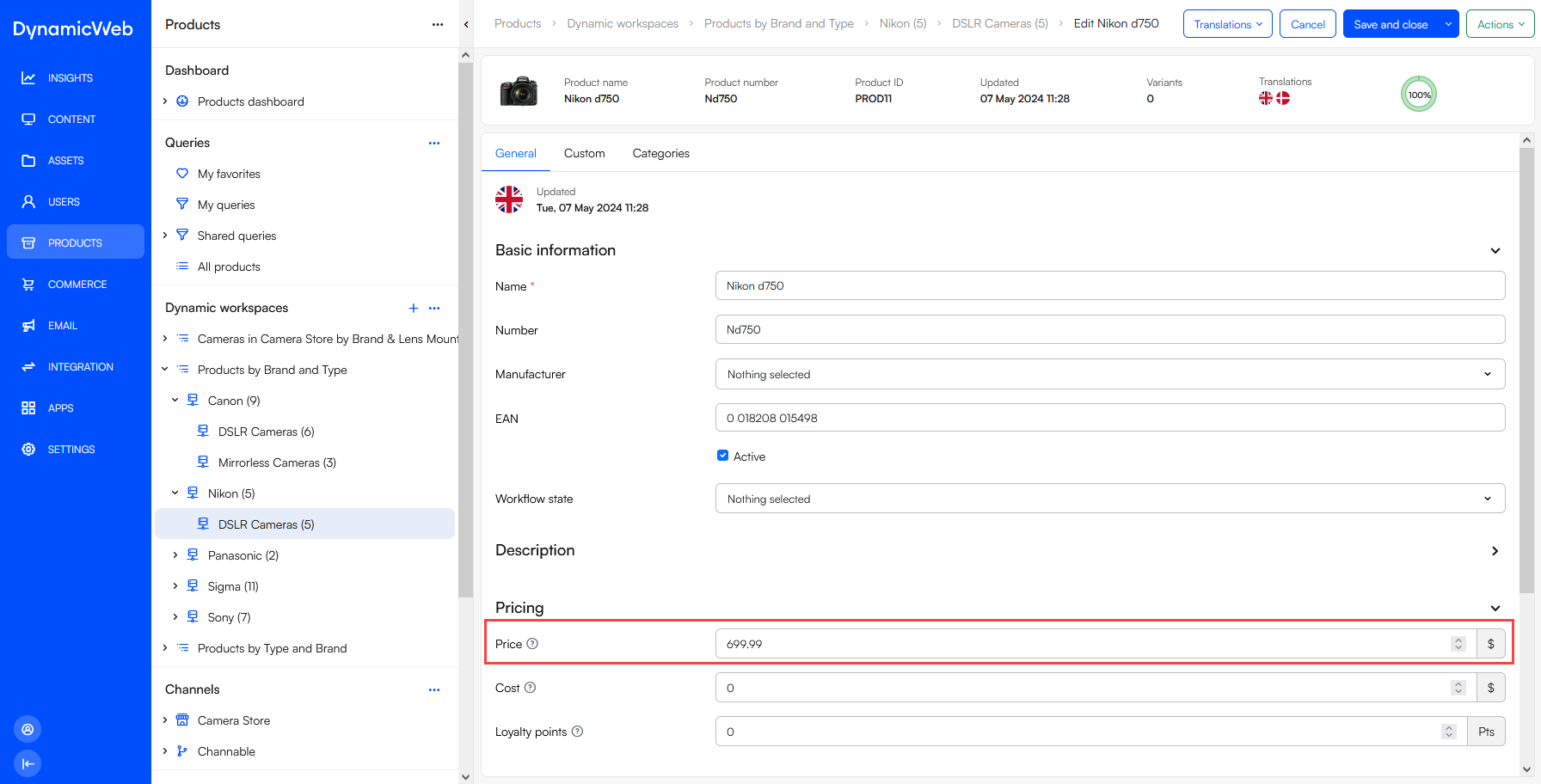Open the Users person icon
This screenshot has height=784, width=1541.
coord(28,202)
